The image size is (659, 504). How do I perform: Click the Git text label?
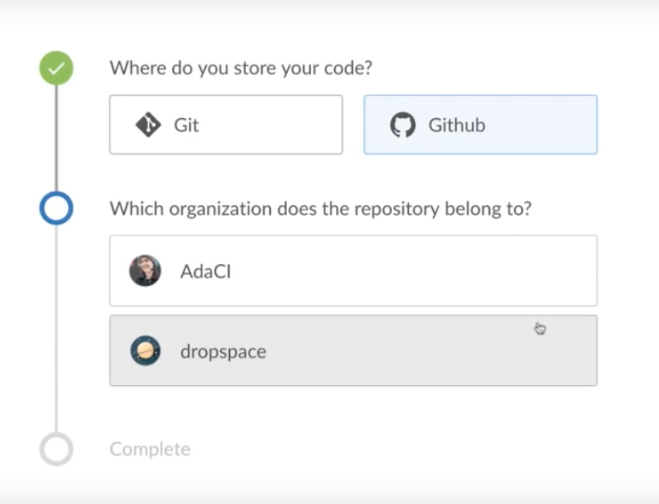click(186, 125)
